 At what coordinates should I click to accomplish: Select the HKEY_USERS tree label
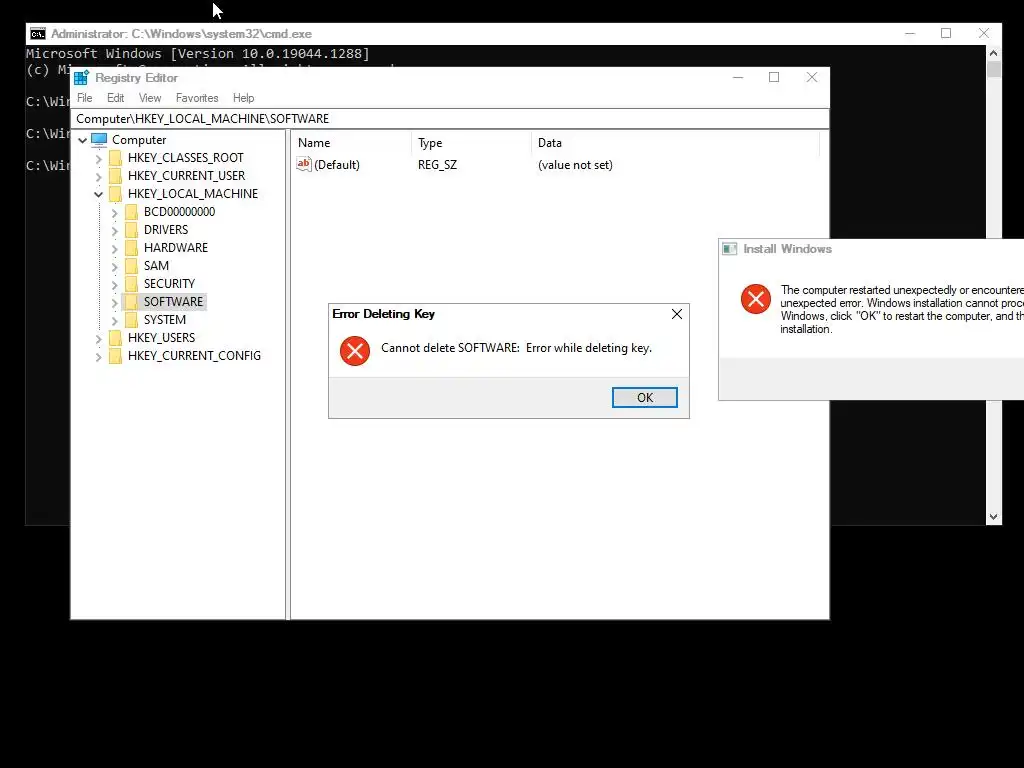pyautogui.click(x=161, y=338)
